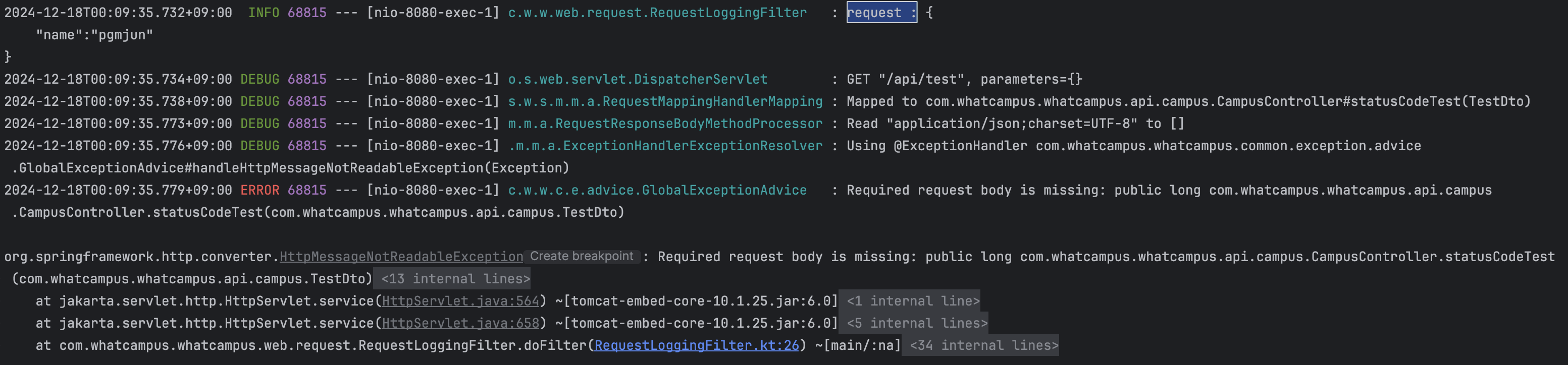Click the o.s.web.servlet.DispatcherServlet logger name

click(x=637, y=79)
